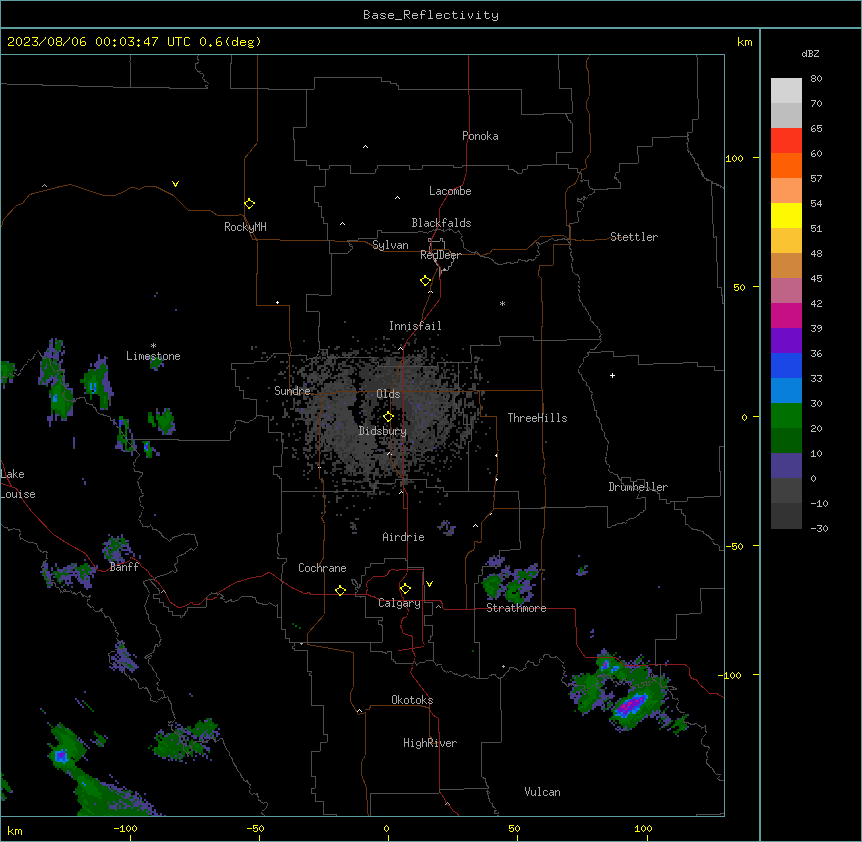
Task: Click the HighRiver label
Action: (x=430, y=743)
